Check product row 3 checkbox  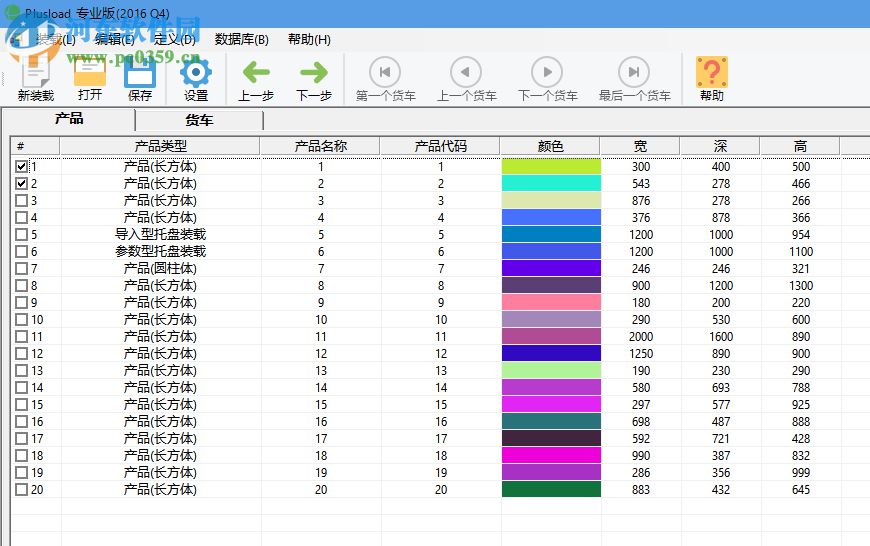tap(21, 200)
